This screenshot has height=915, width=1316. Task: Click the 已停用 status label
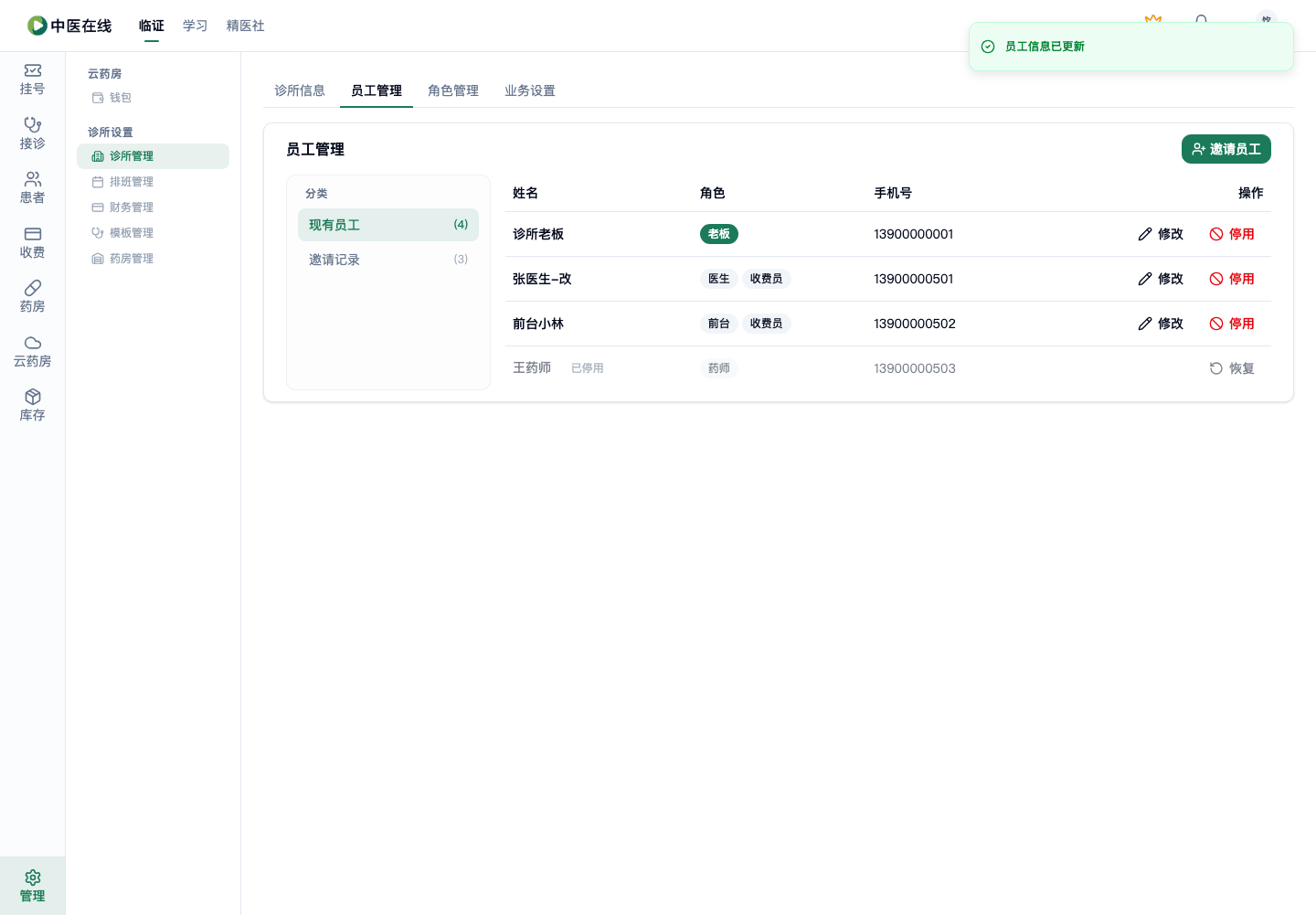coord(588,368)
